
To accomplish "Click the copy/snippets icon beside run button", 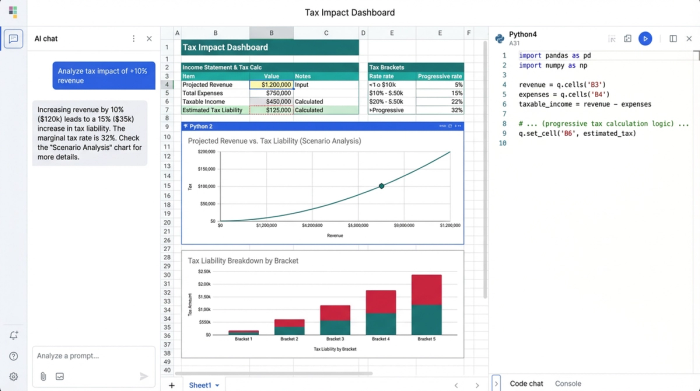I will [628, 39].
